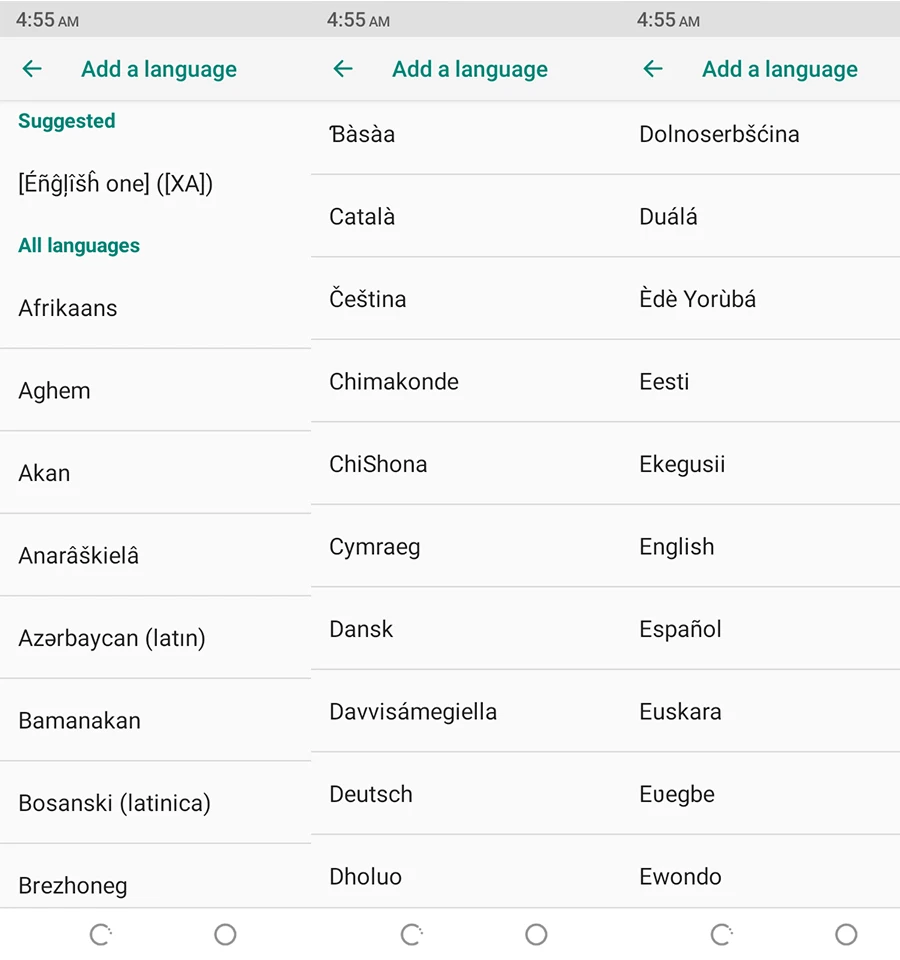The width and height of the screenshot is (900, 960).
Task: Tap home circle icon under left screen
Action: click(225, 934)
